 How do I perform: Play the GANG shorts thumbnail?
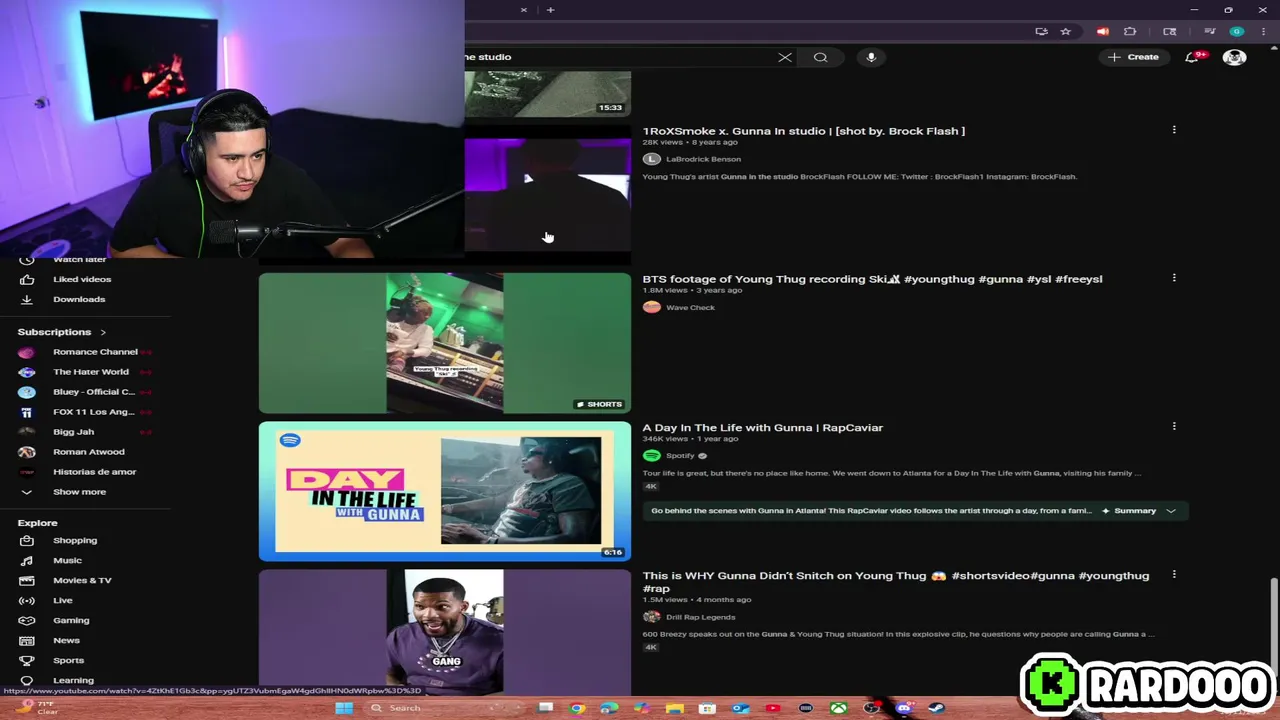(445, 632)
